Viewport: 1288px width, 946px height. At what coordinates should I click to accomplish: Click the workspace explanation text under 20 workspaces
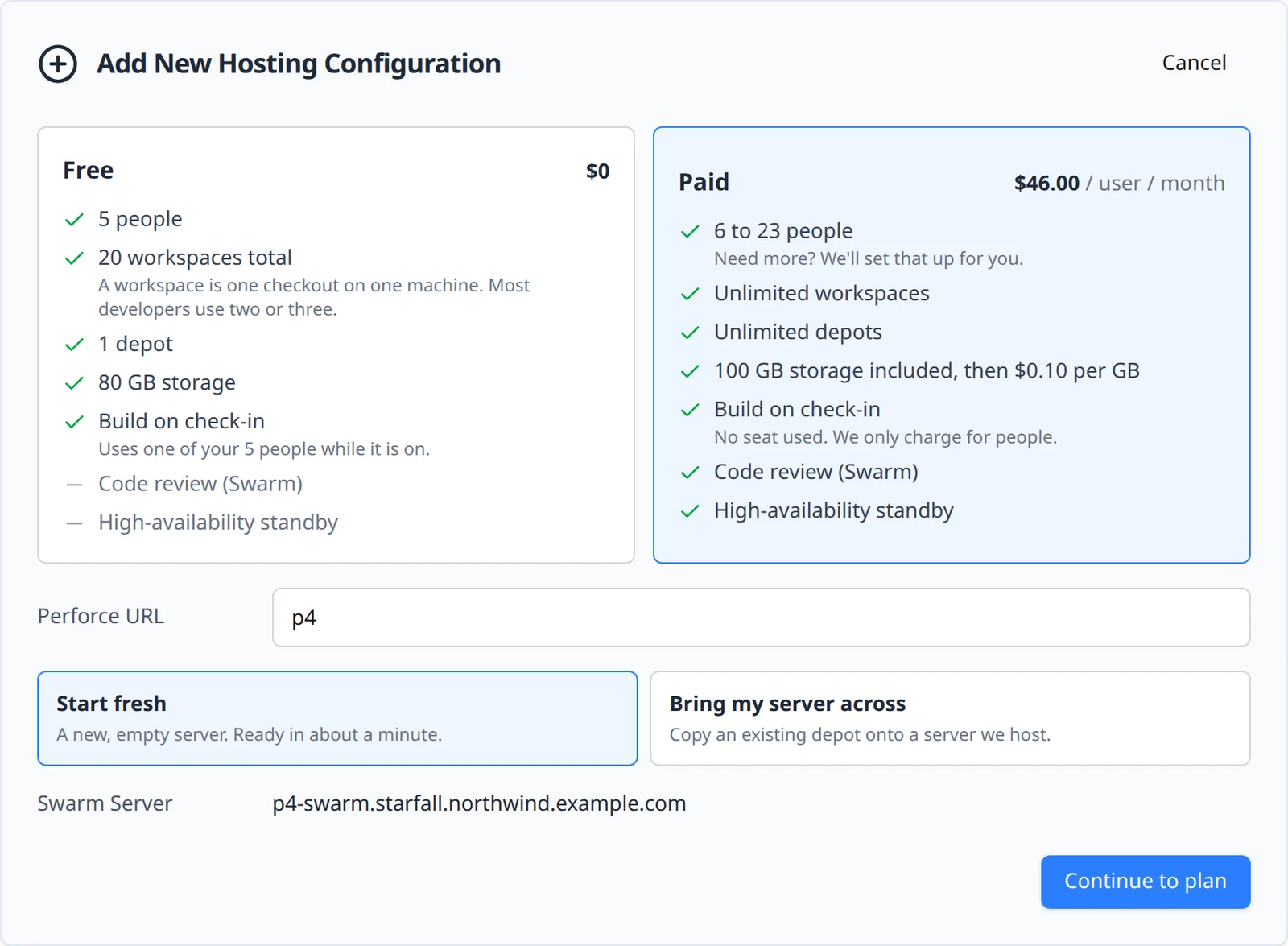314,297
